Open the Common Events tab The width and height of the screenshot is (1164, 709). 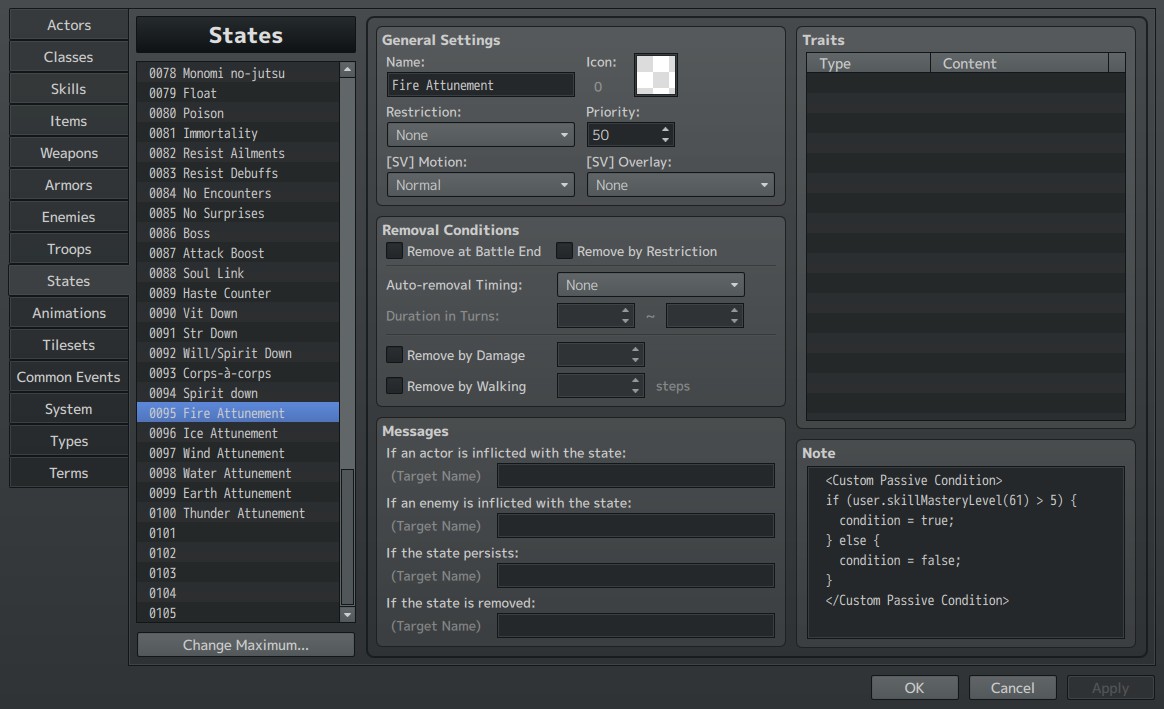[68, 377]
